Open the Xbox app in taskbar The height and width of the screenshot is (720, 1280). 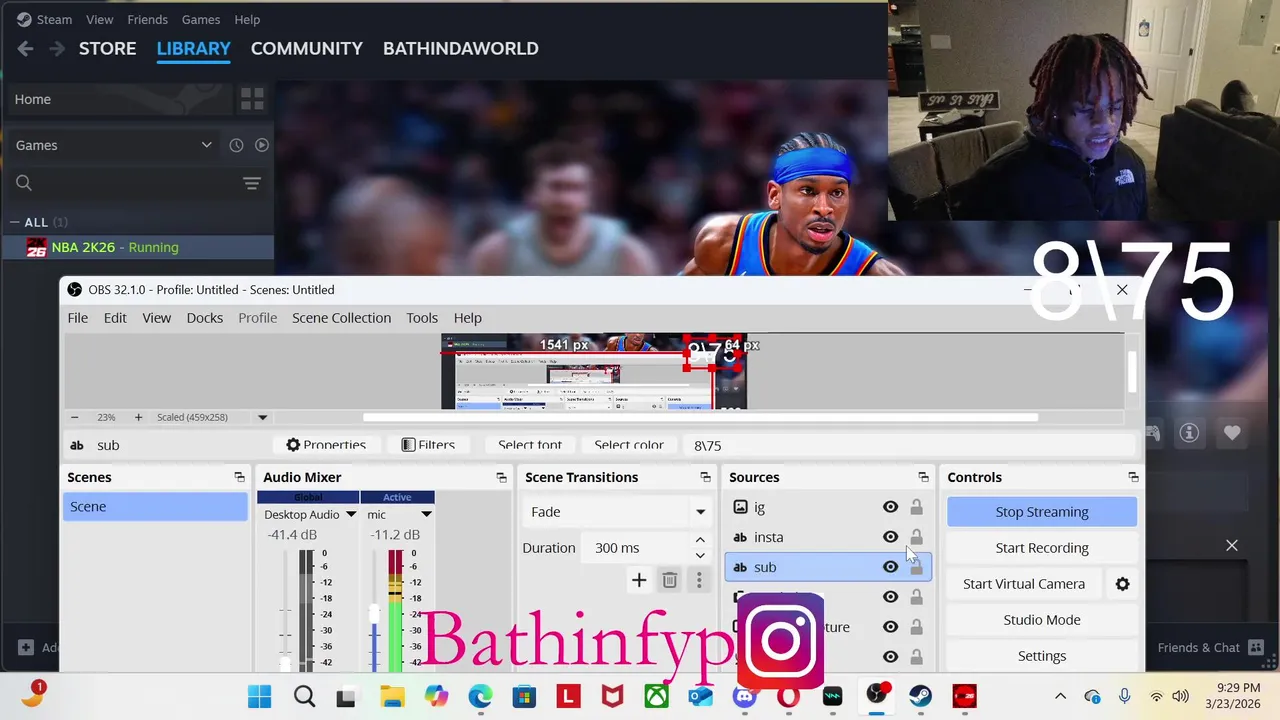[656, 696]
